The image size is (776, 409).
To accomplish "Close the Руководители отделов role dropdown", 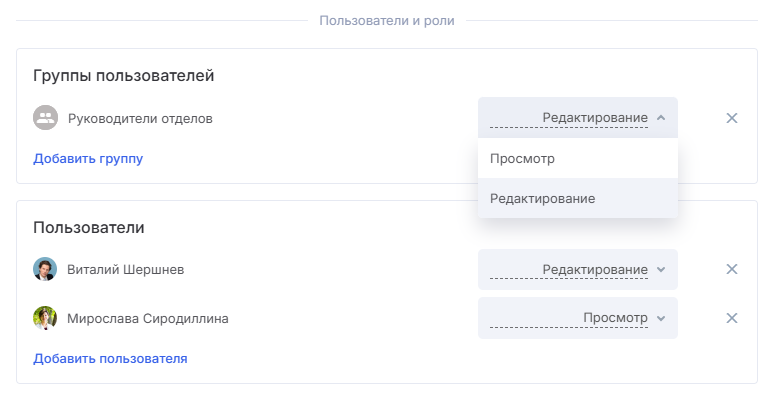I will click(x=578, y=118).
